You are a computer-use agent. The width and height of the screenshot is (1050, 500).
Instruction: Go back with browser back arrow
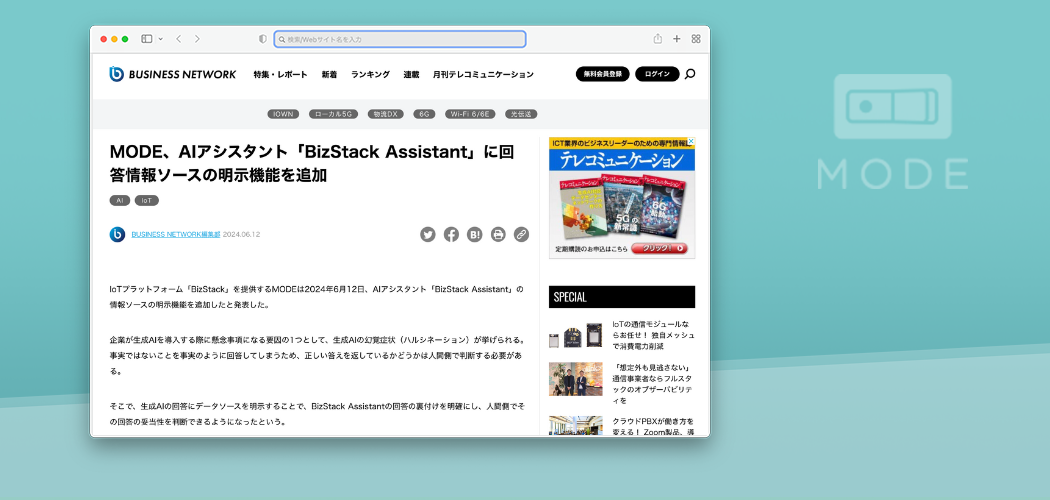pos(178,39)
